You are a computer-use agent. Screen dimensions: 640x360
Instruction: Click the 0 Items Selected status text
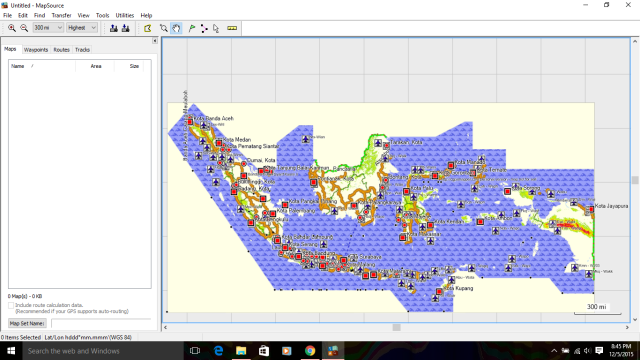point(20,338)
